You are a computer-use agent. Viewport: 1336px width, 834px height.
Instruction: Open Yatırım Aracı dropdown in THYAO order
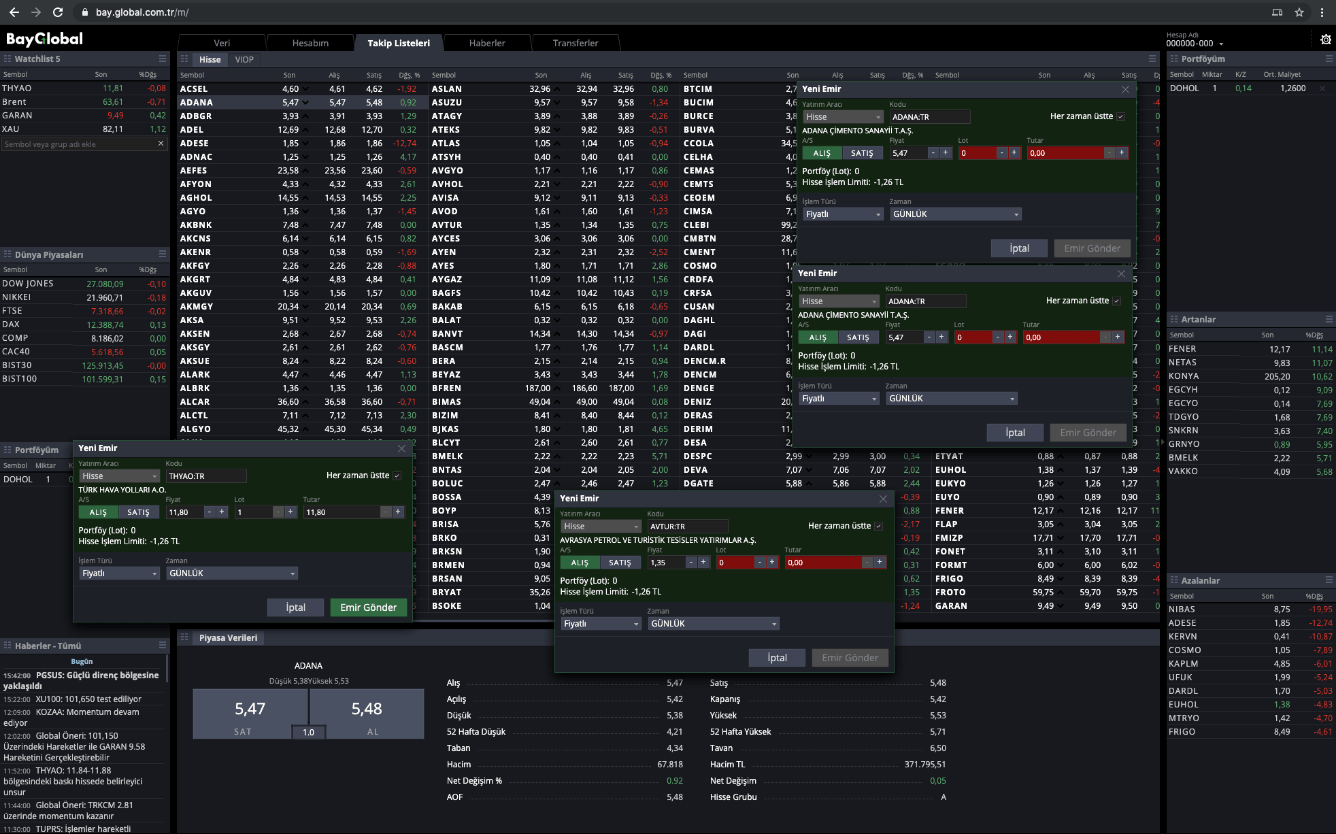pyautogui.click(x=119, y=476)
